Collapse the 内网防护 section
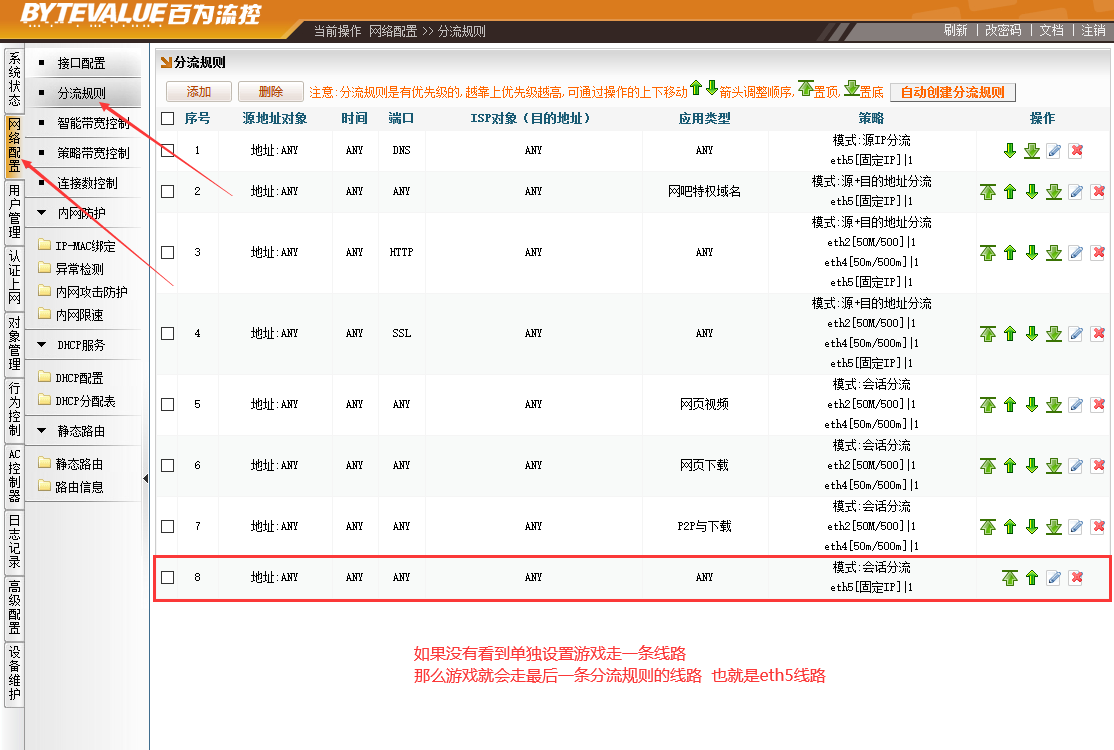 point(42,213)
